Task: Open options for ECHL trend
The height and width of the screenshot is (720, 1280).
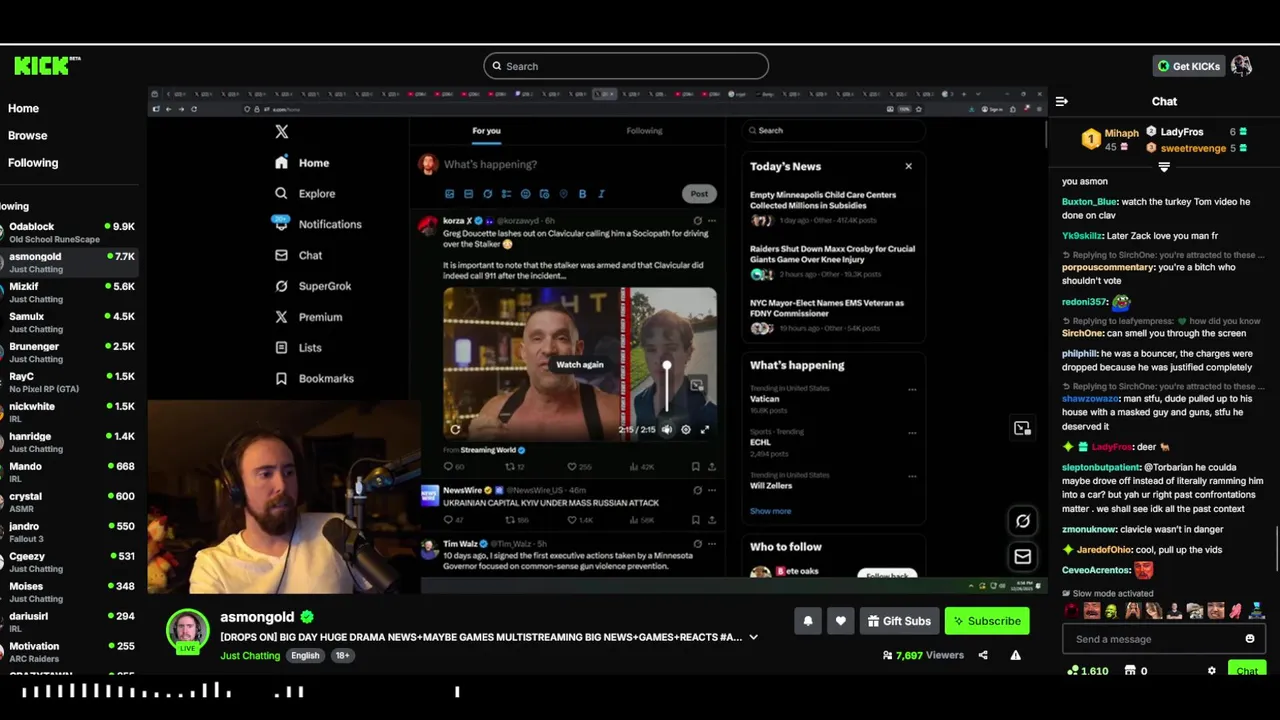Action: [912, 433]
